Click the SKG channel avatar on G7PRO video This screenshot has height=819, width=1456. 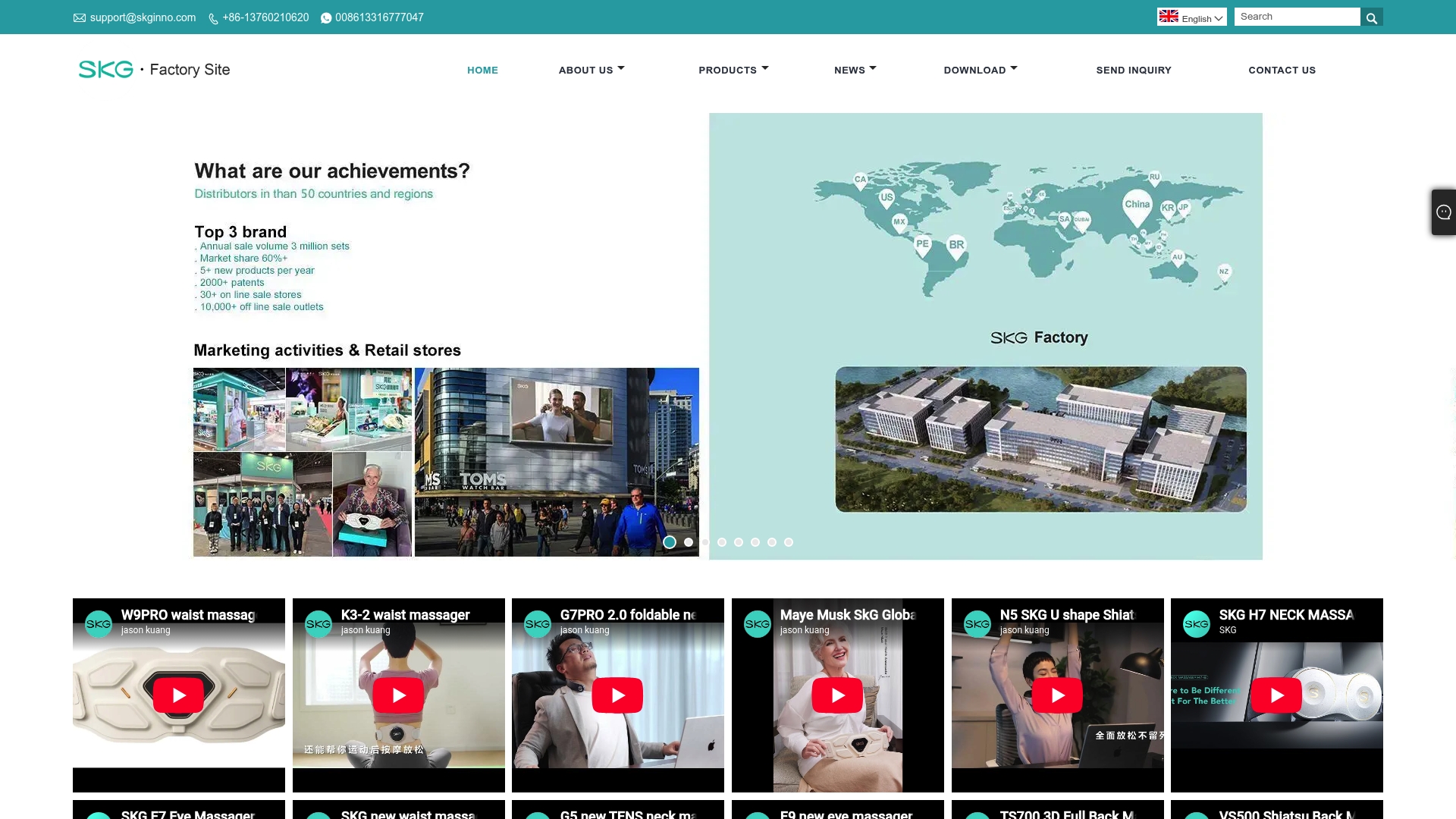pos(538,624)
